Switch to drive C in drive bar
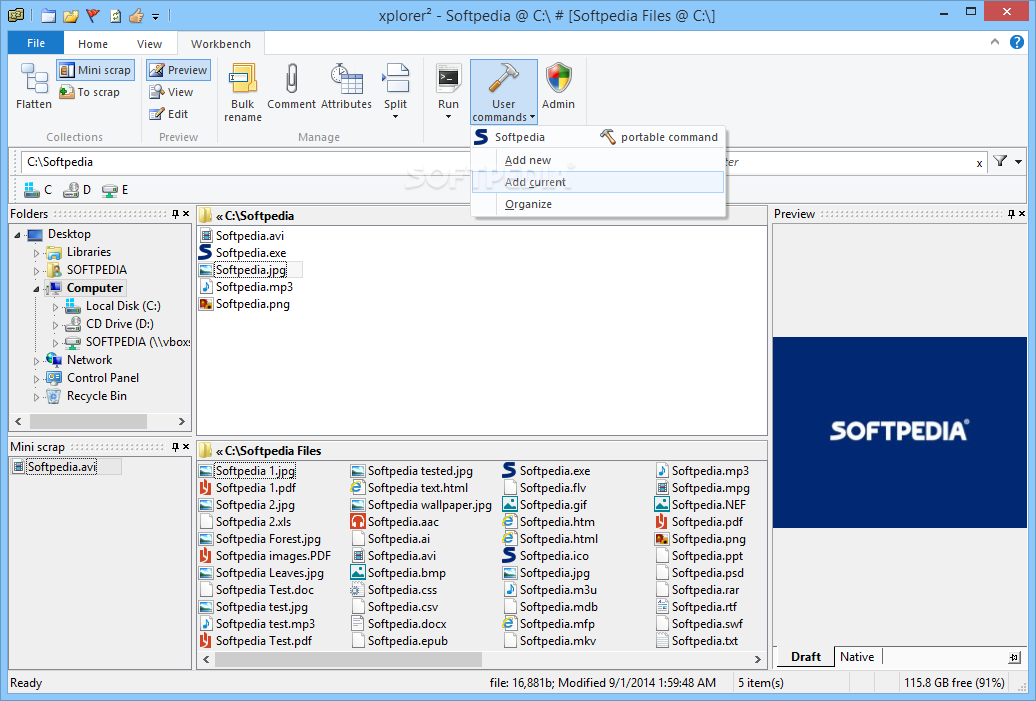Screen dimensions: 1036x701 tap(38, 190)
